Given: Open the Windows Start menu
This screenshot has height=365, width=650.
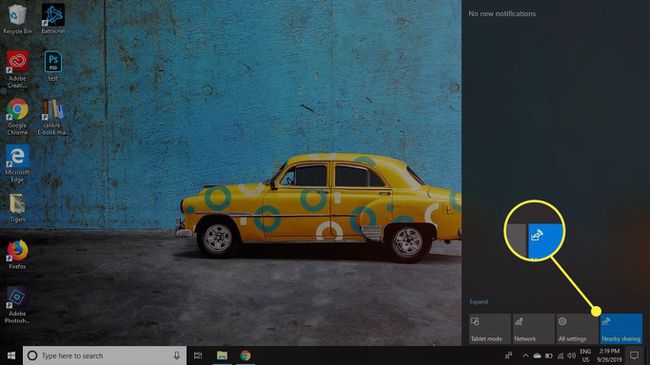Looking at the screenshot, I should (11, 355).
